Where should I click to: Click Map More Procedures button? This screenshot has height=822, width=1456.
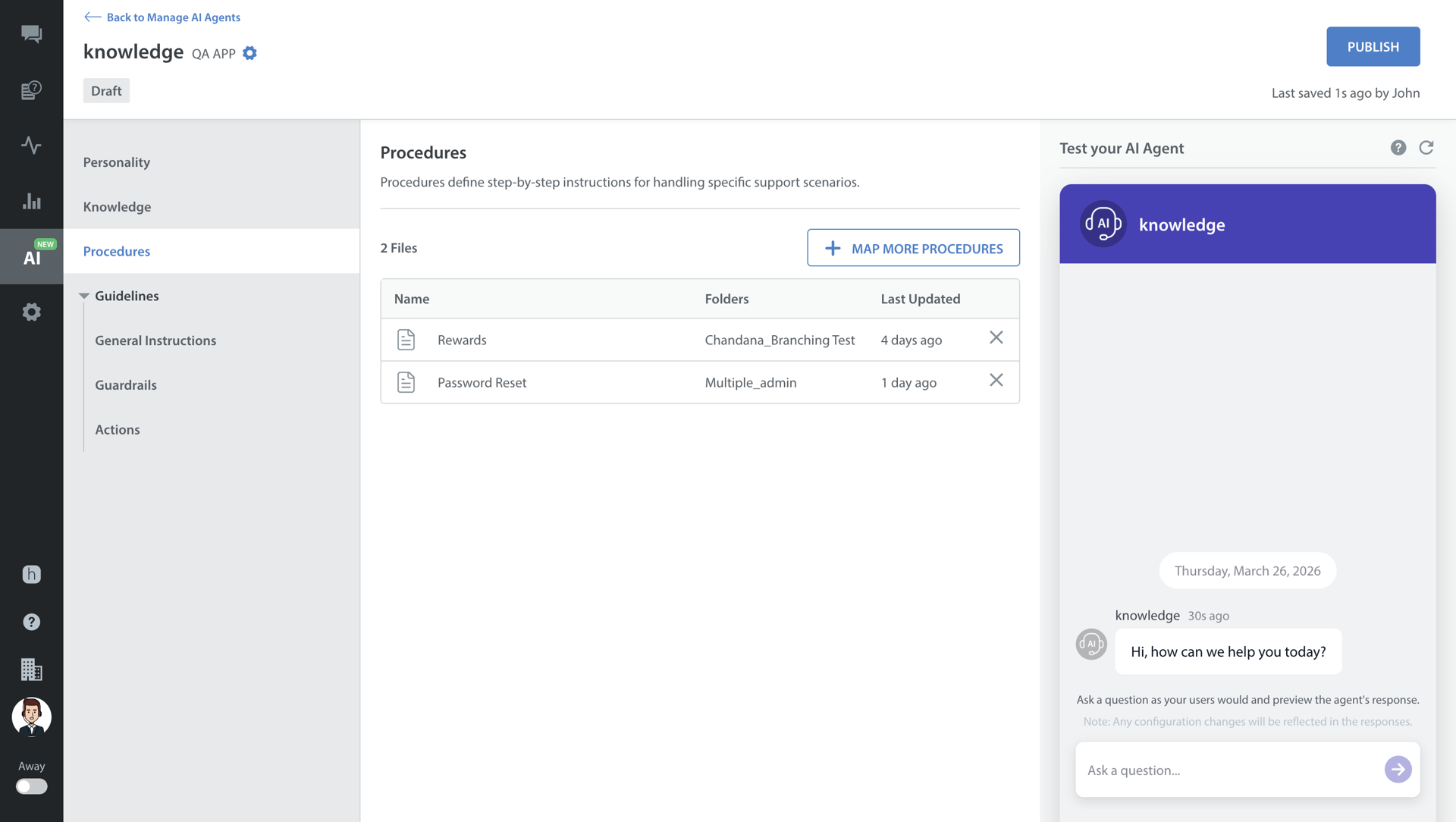(x=913, y=248)
